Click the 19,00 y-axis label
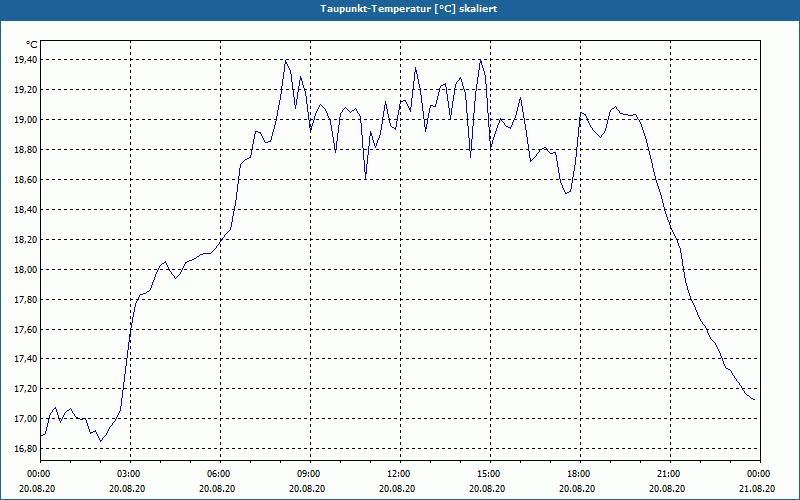The image size is (800, 500). [x=26, y=120]
